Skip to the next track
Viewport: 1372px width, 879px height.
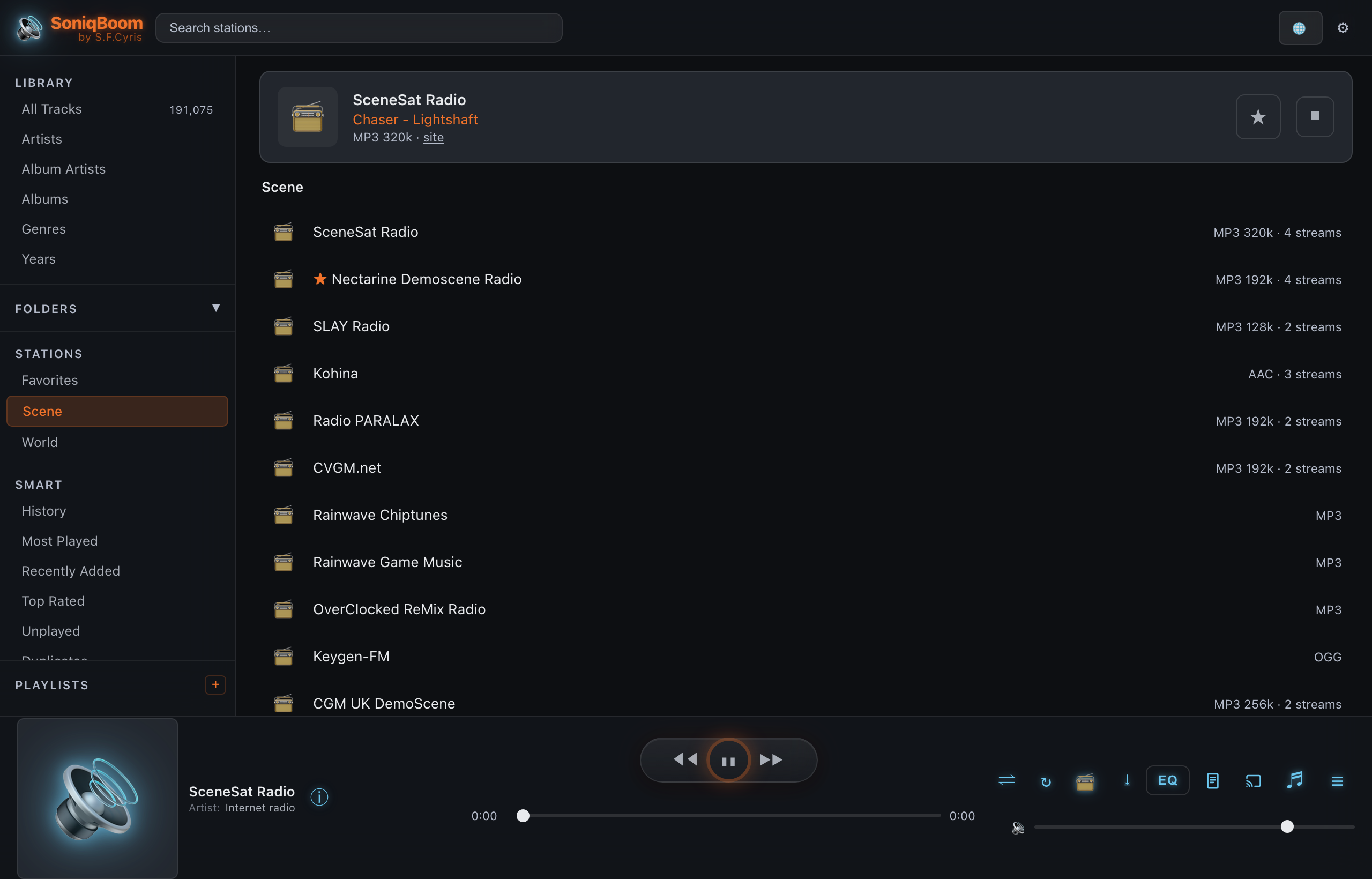tap(771, 759)
